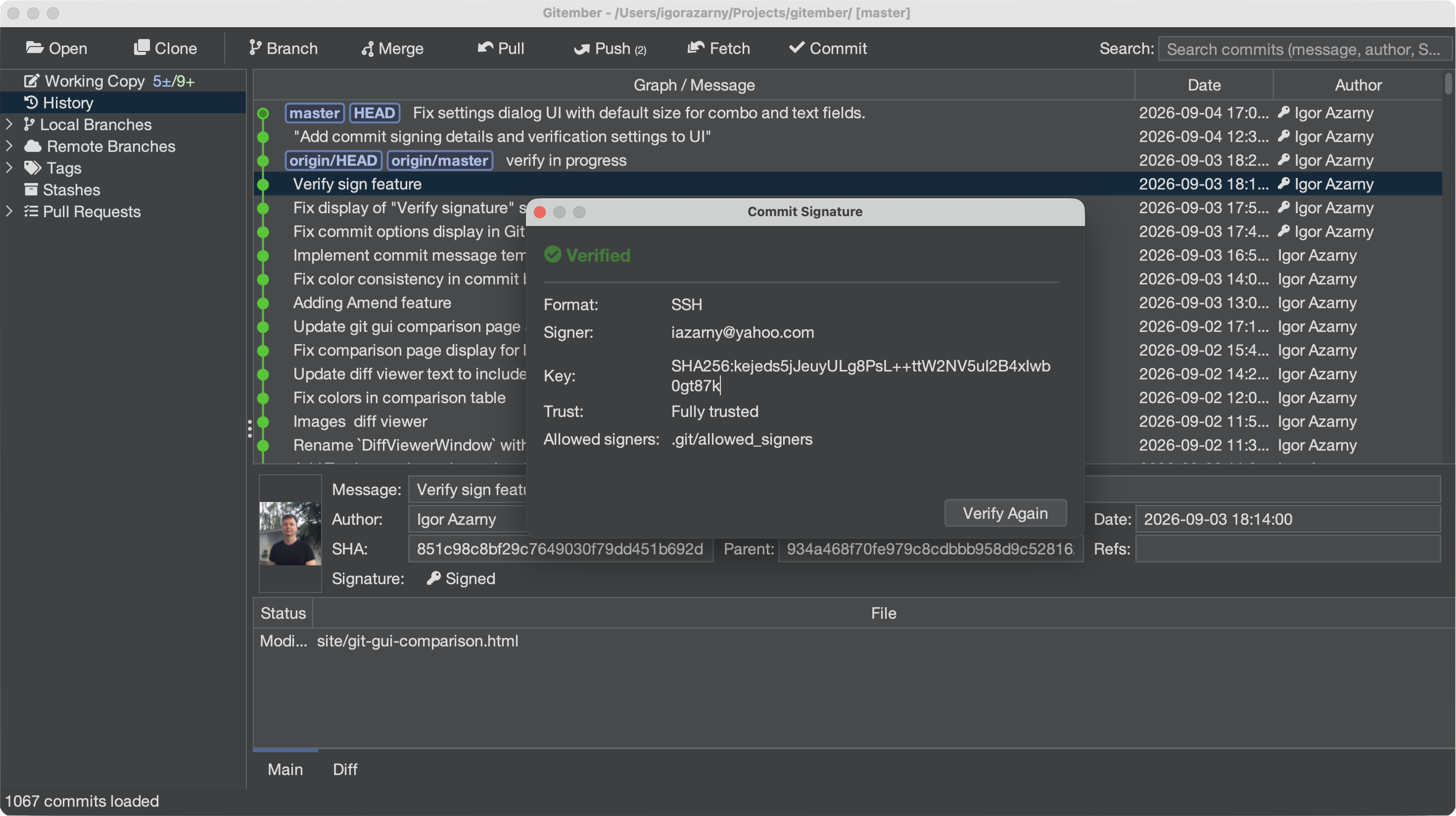Open Stashes in the sidebar

(123, 190)
